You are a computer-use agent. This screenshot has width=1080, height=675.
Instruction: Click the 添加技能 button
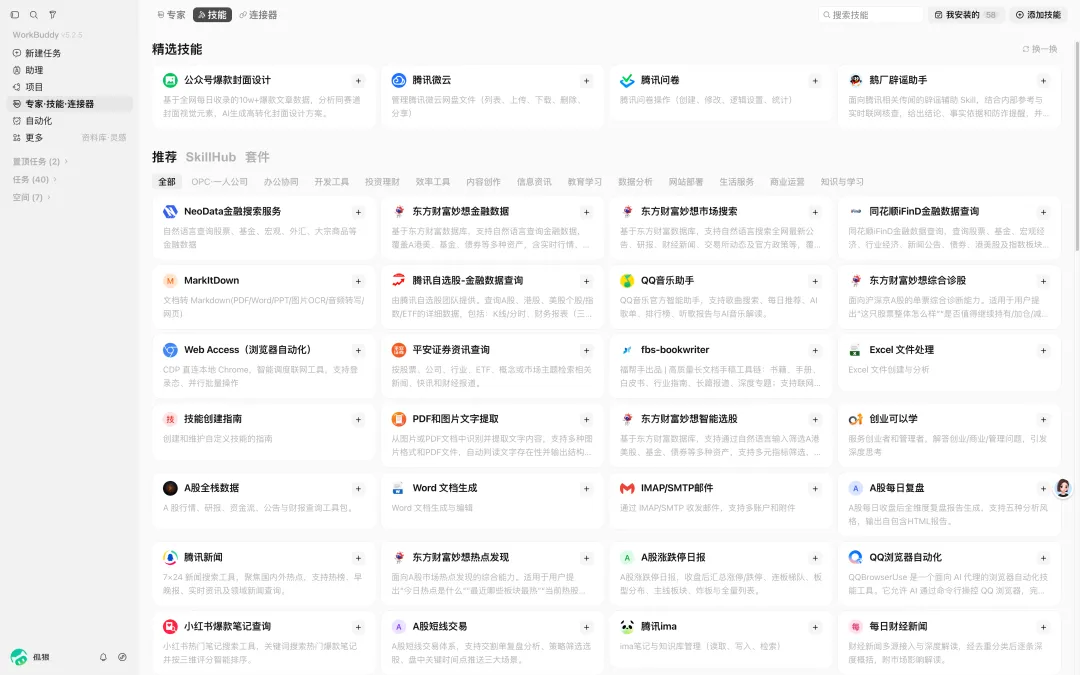pos(1038,14)
